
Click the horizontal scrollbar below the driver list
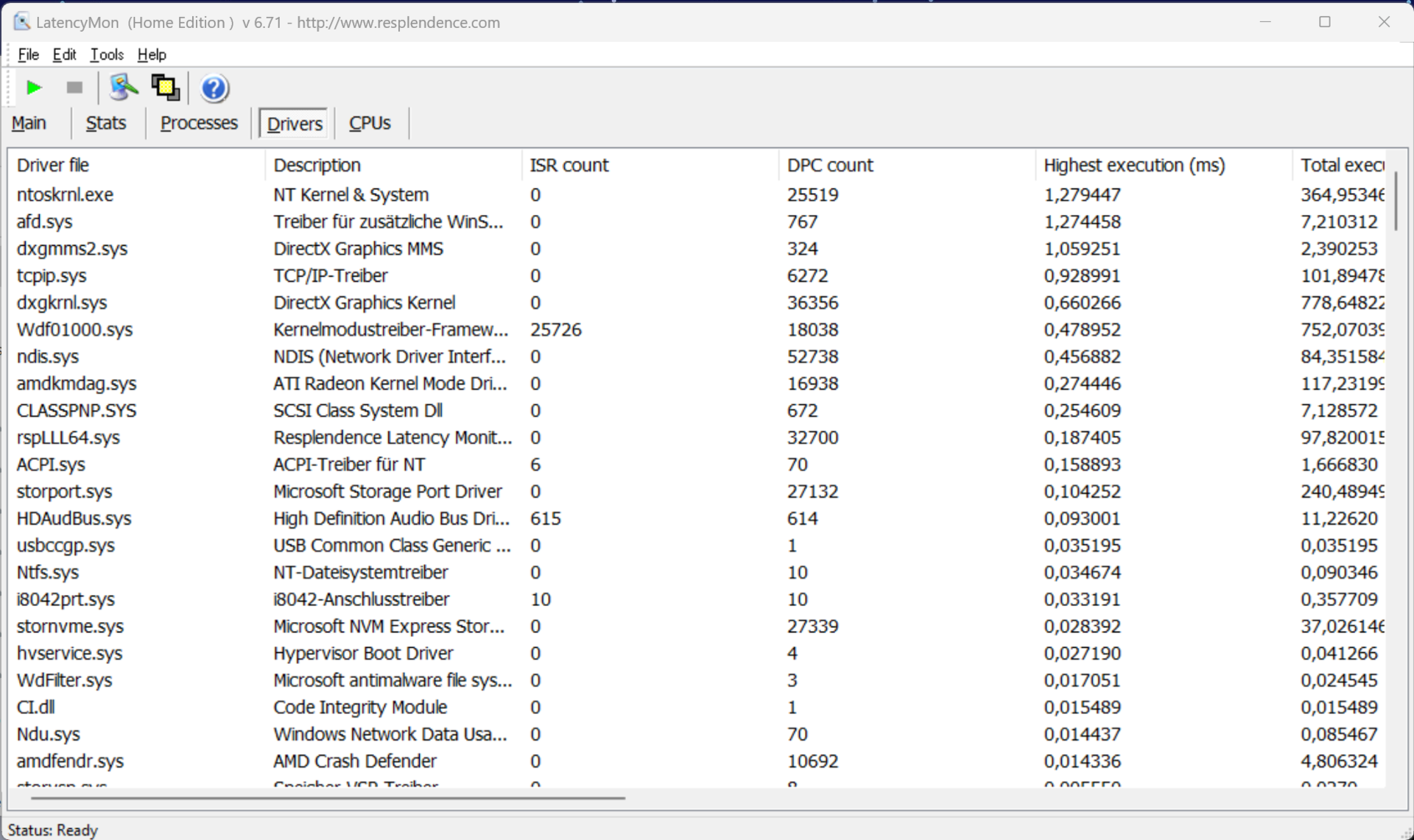coord(328,797)
